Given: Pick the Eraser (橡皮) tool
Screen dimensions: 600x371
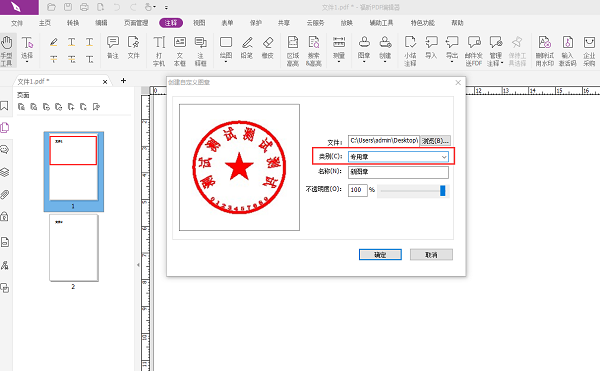Looking at the screenshot, I should (x=268, y=47).
